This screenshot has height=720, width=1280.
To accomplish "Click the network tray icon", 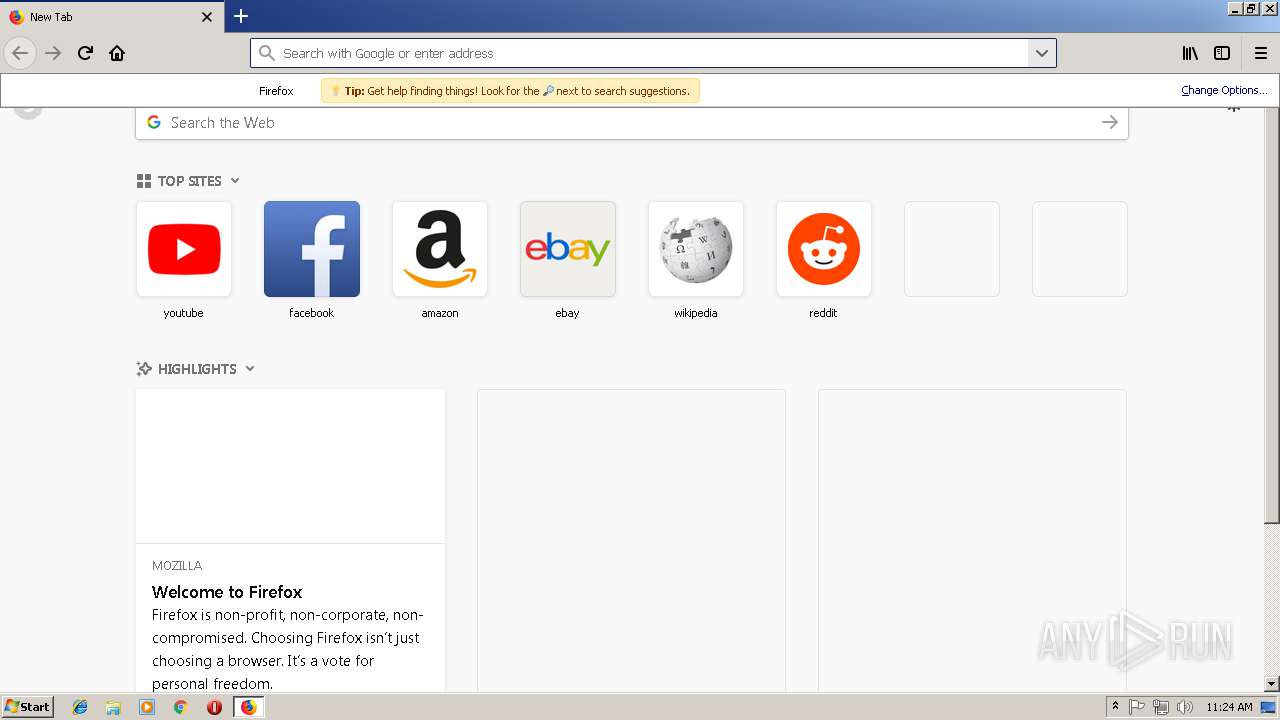I will coord(1161,707).
